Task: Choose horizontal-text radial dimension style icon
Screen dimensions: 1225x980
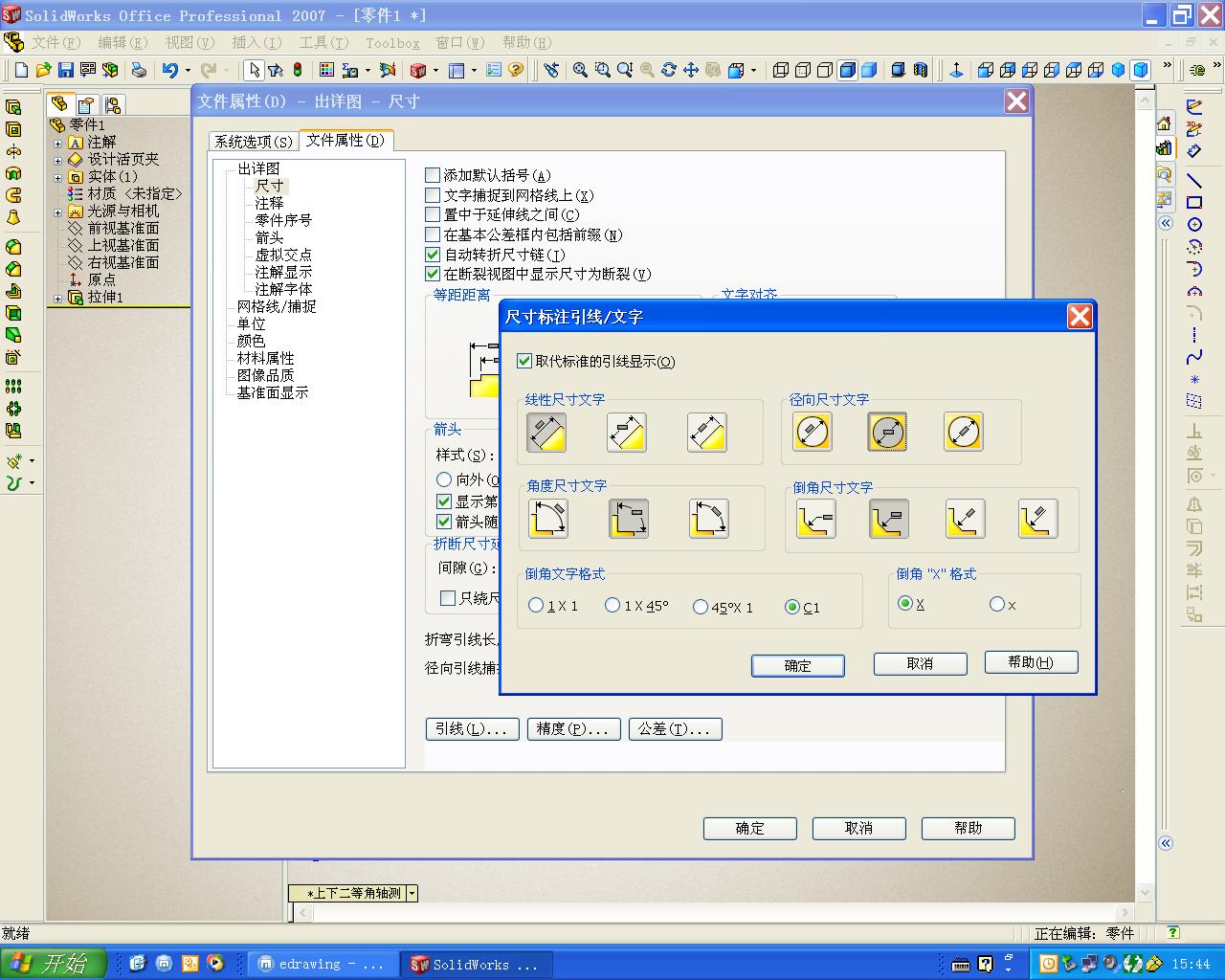Action: 887,432
